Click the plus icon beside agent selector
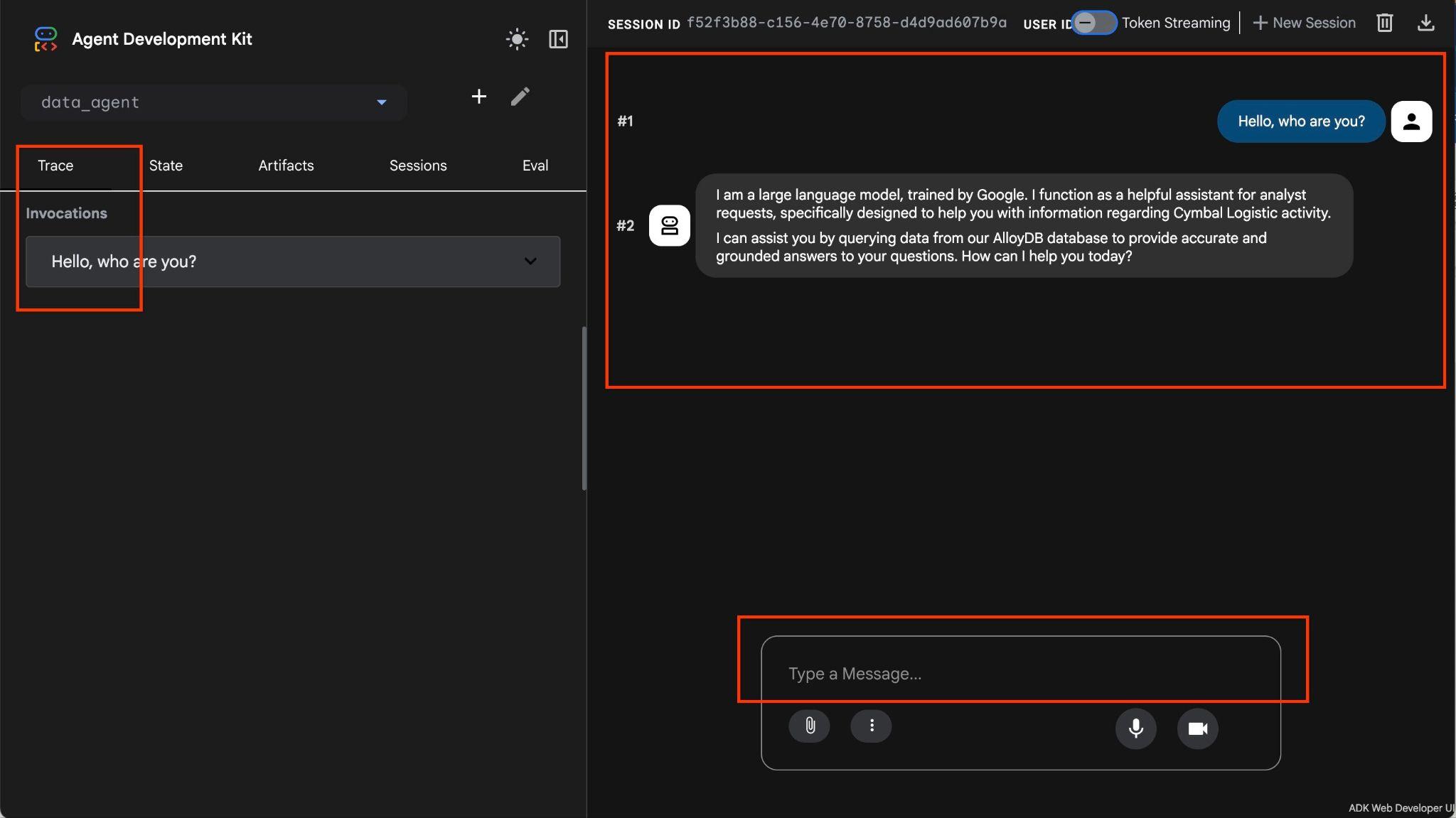This screenshot has width=1456, height=818. 479,97
